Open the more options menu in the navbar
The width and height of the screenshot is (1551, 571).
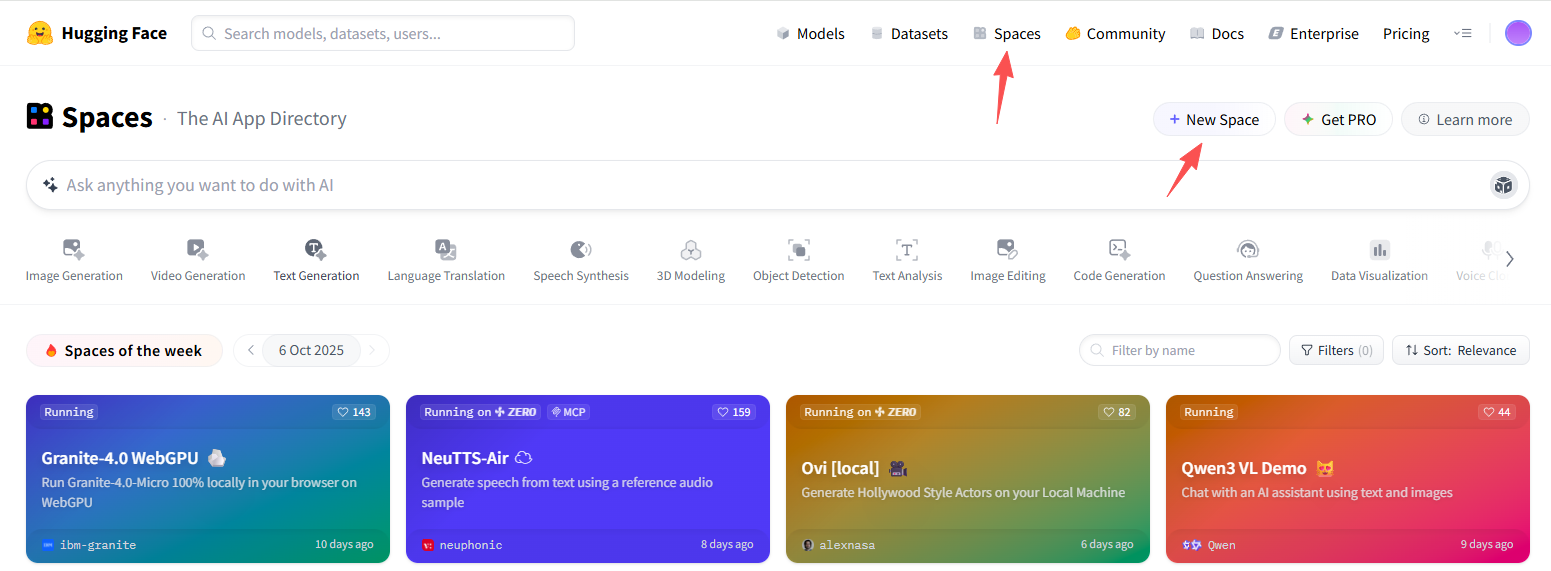point(1462,33)
